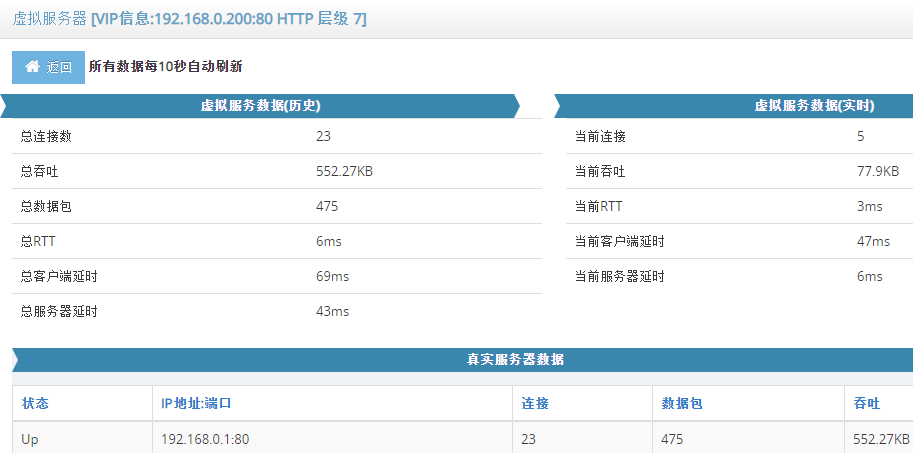Sort by the 数据包 column header
913x453 pixels.
coord(682,403)
